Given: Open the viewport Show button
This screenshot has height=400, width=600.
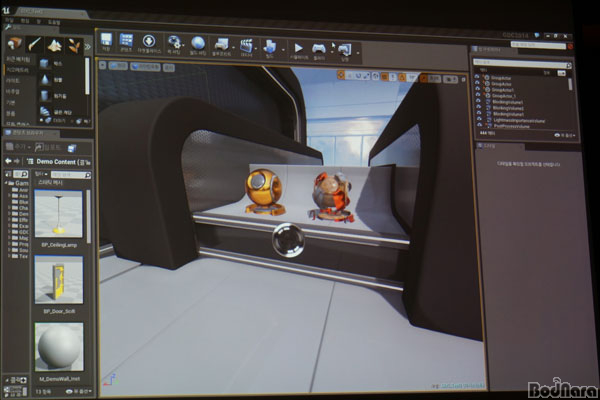Looking at the screenshot, I should [x=169, y=68].
